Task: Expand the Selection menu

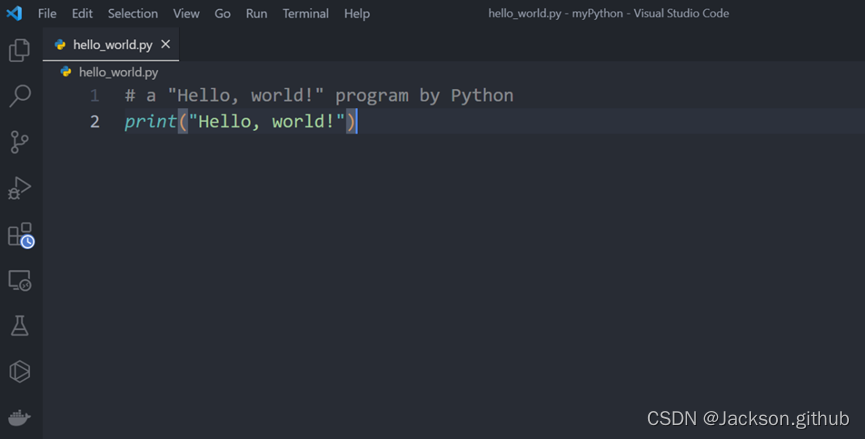Action: [x=133, y=14]
